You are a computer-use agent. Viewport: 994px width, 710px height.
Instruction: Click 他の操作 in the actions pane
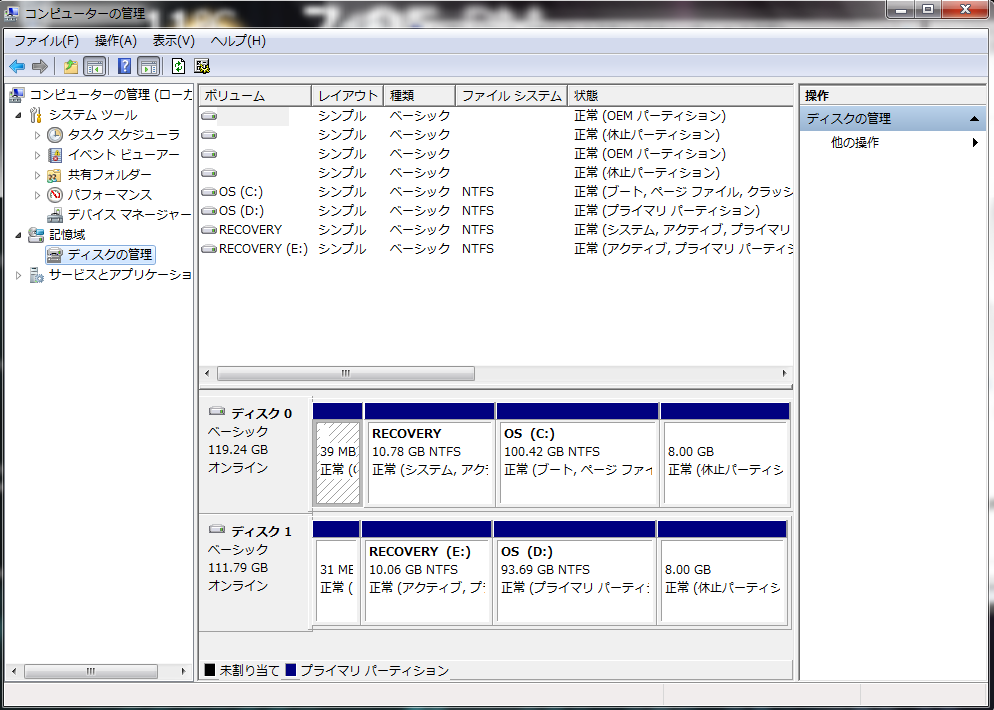tap(855, 143)
